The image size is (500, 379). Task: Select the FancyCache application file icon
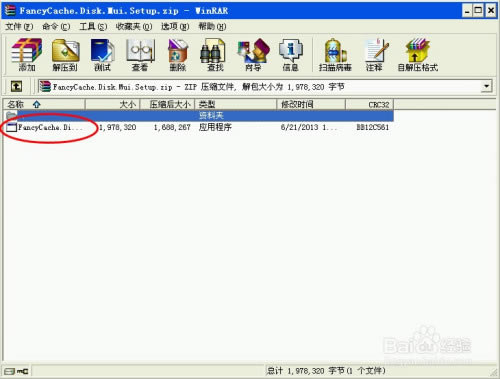11,127
